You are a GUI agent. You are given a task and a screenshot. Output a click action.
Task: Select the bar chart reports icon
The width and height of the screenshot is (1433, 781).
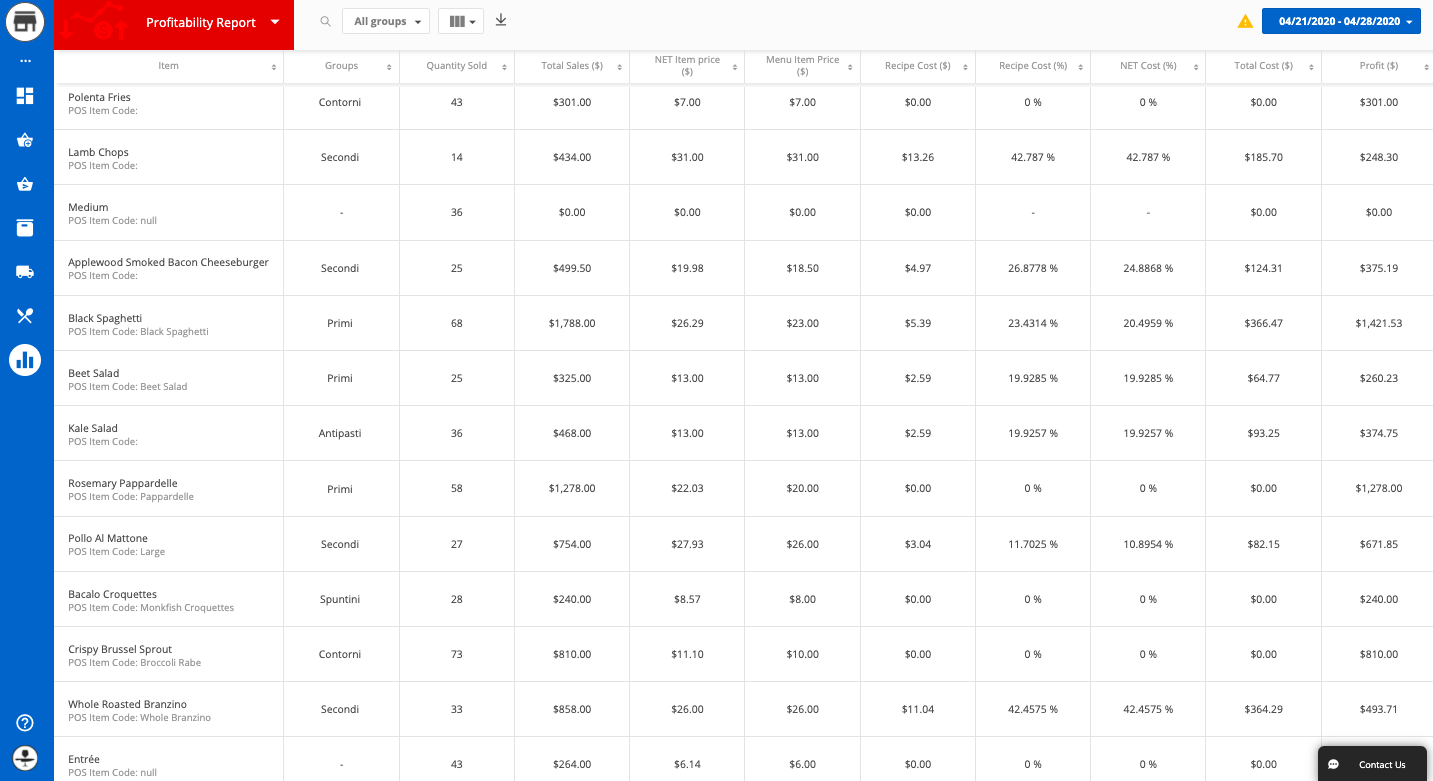pyautogui.click(x=25, y=360)
